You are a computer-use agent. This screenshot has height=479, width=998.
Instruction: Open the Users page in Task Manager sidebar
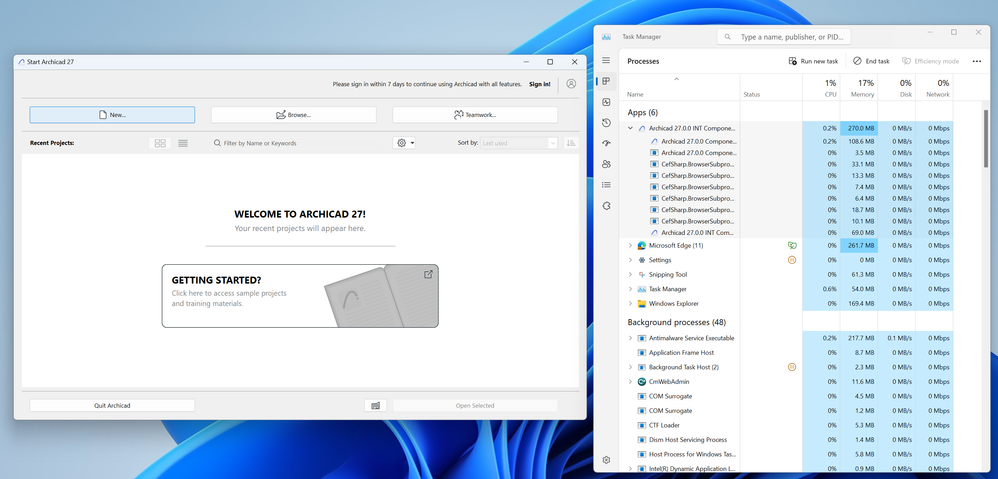[606, 164]
